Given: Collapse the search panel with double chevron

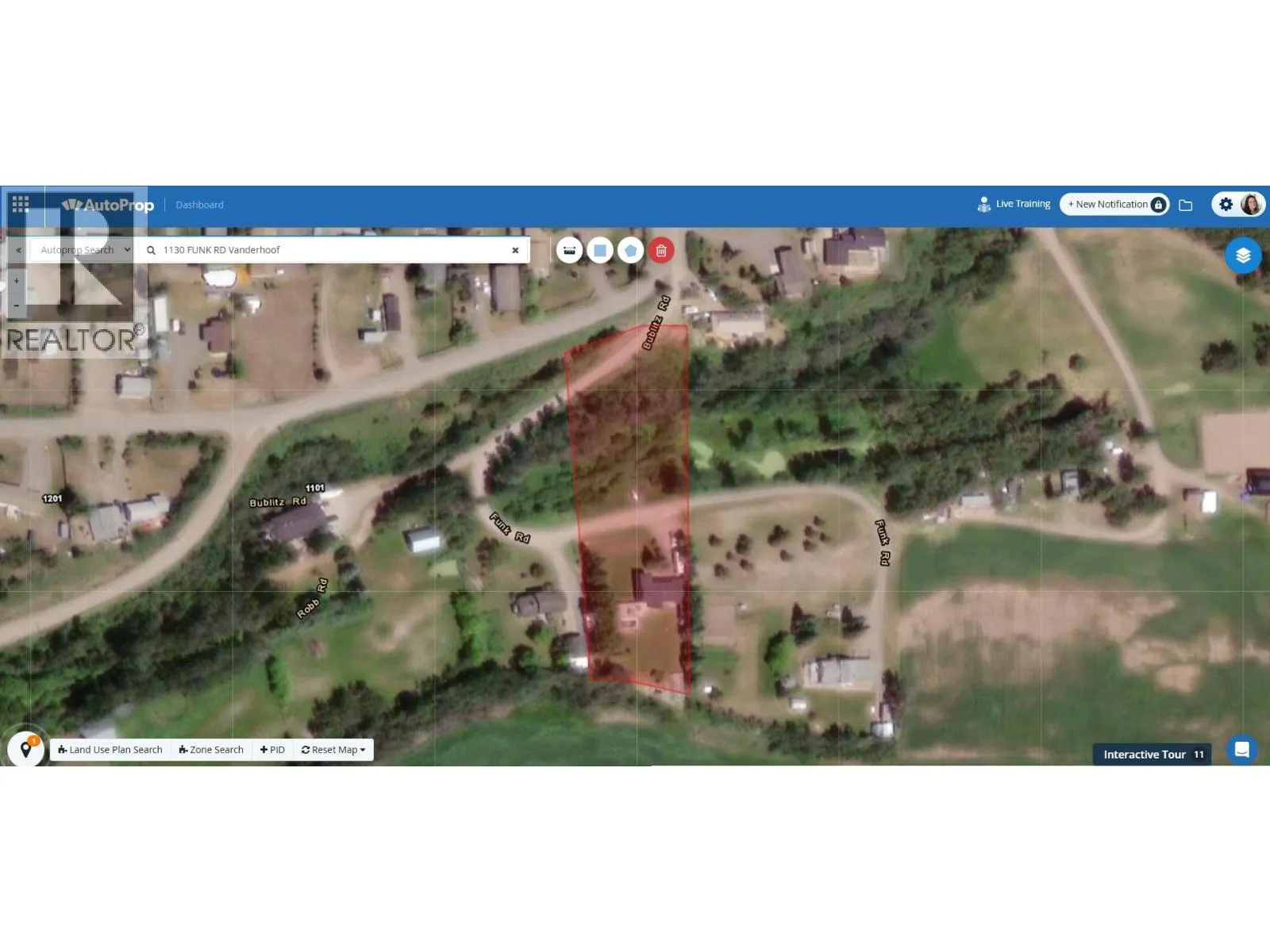Looking at the screenshot, I should click(18, 250).
